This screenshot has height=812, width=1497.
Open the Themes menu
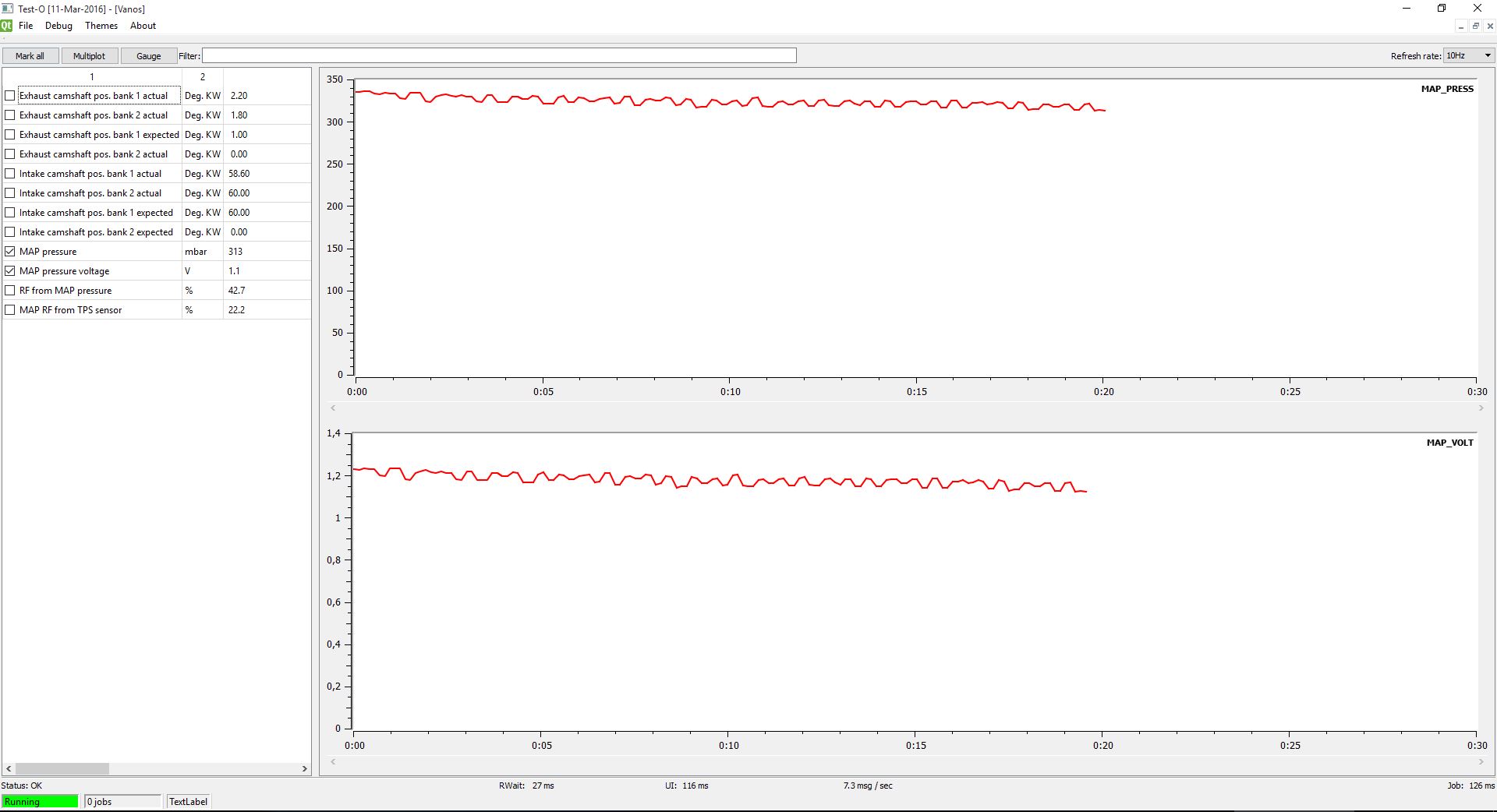101,26
